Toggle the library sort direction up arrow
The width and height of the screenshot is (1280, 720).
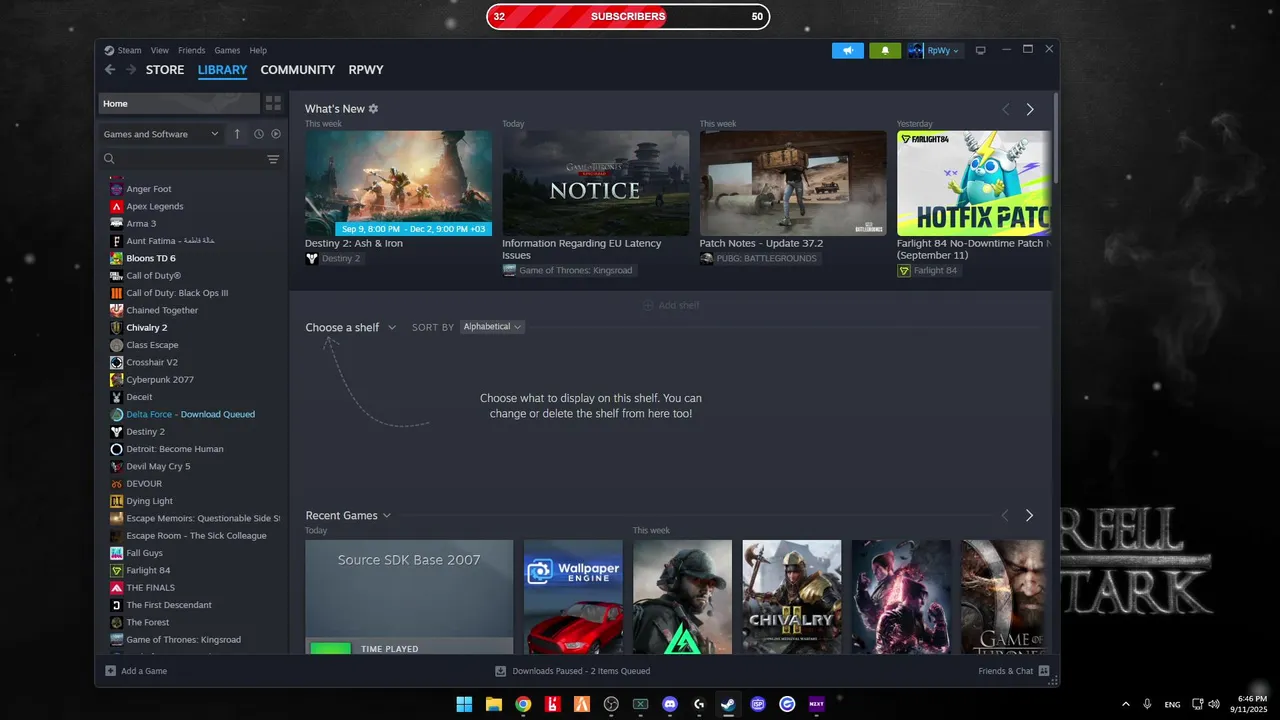237,134
